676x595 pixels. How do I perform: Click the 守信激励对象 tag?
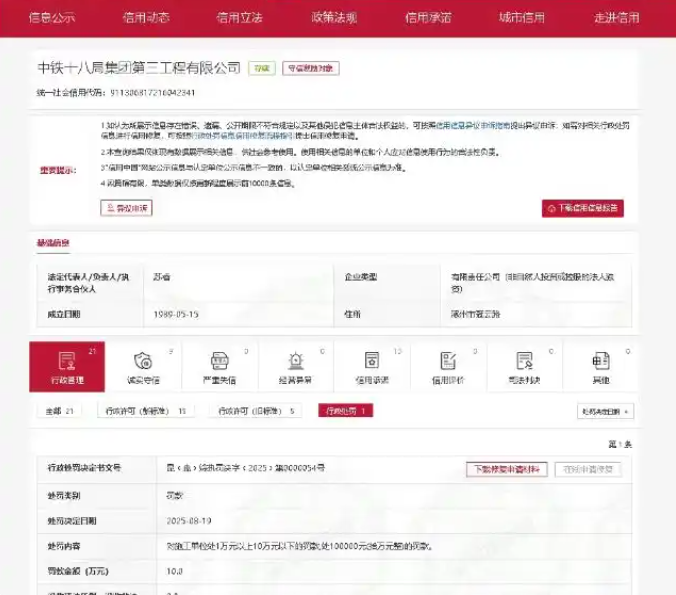(x=311, y=68)
